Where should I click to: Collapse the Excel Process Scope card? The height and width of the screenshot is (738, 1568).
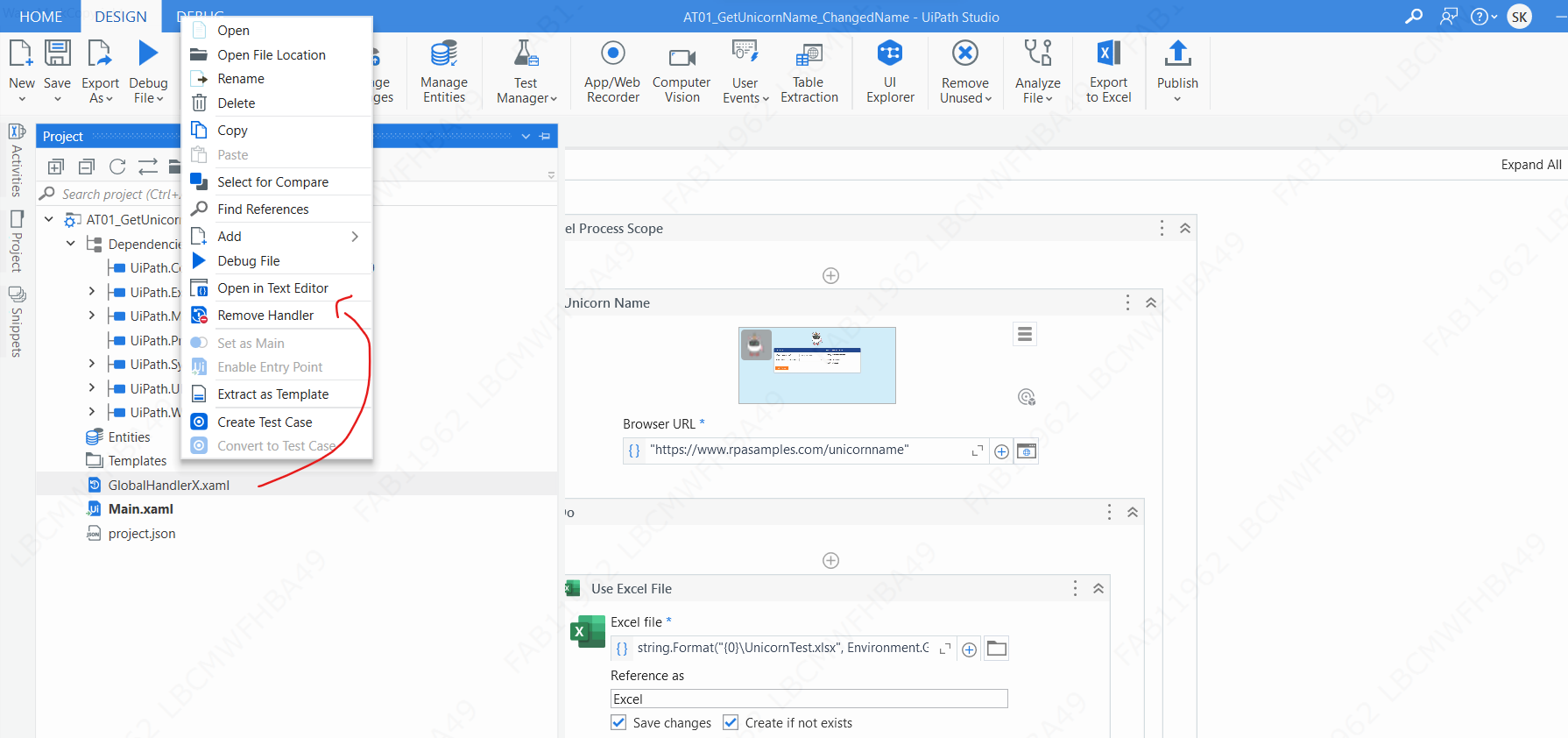[x=1185, y=228]
